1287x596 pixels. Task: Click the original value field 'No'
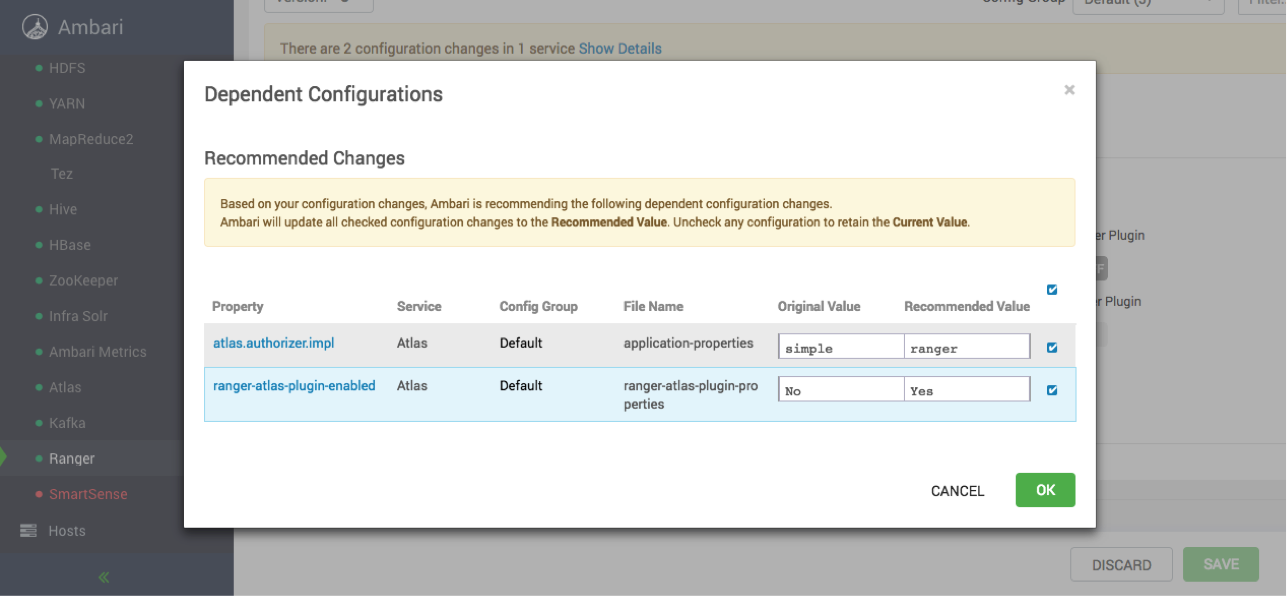(x=841, y=390)
